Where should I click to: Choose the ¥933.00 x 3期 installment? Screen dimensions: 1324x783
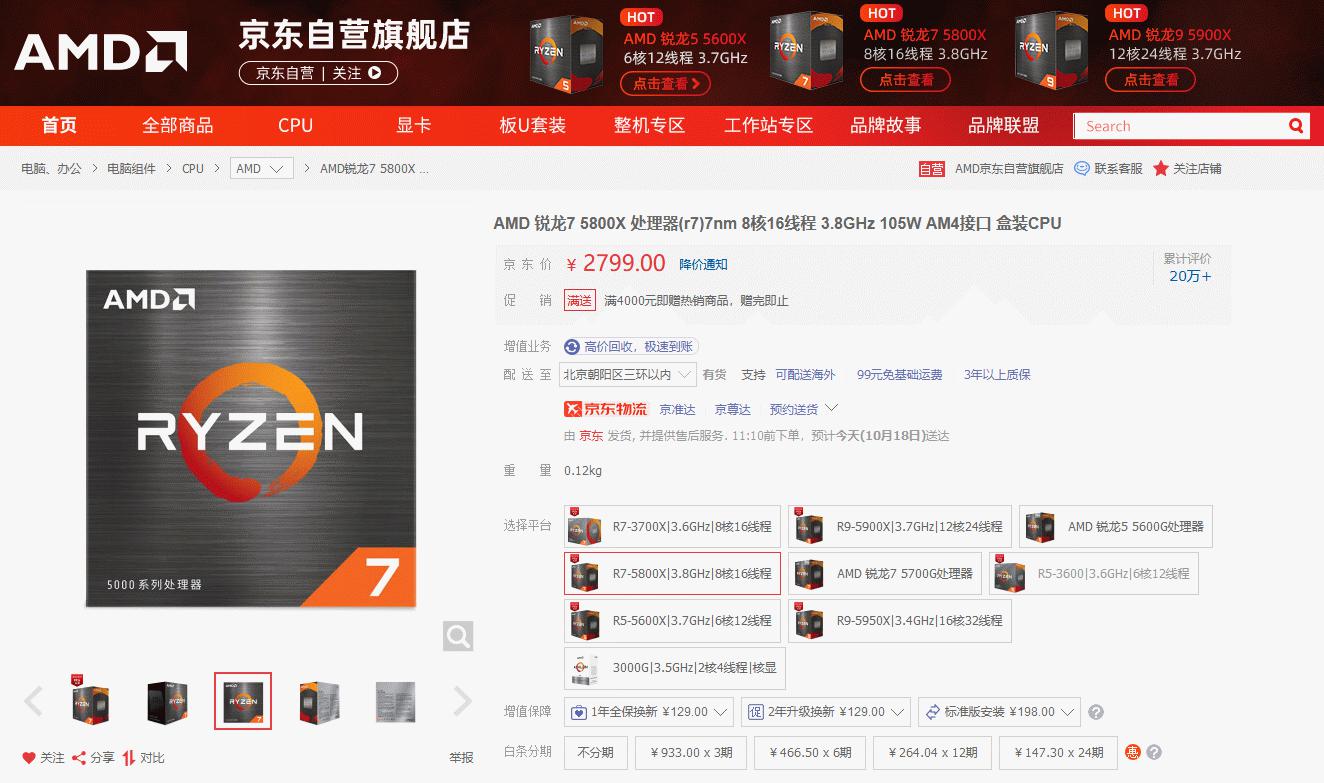(692, 752)
